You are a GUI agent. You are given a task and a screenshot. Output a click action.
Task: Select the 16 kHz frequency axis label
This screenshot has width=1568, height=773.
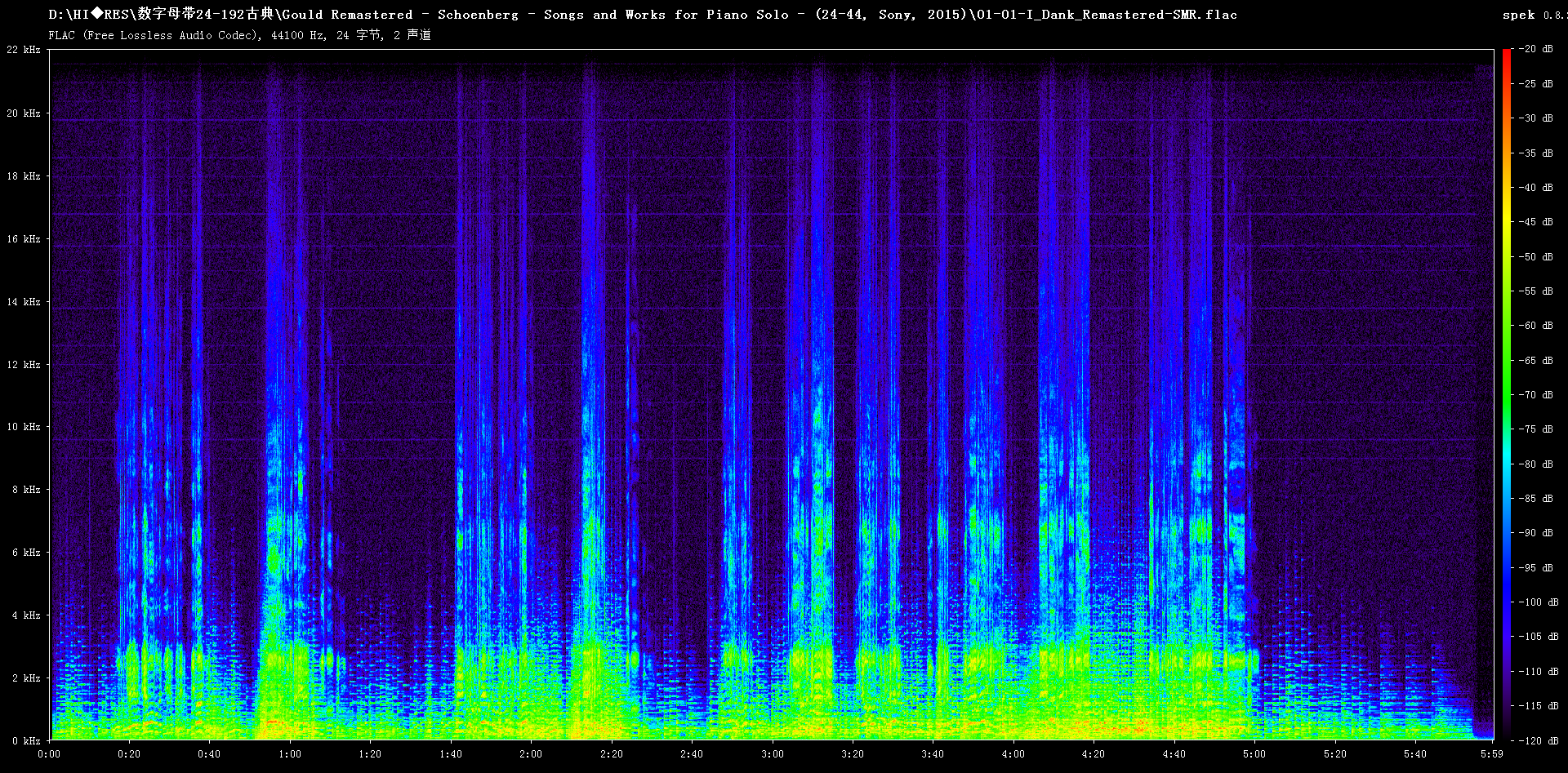click(24, 239)
